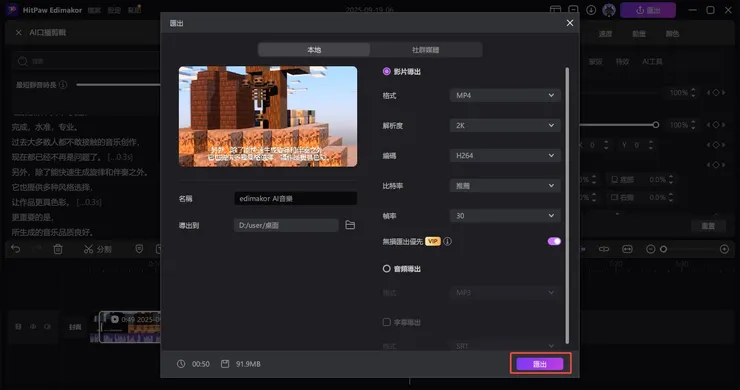The image size is (740, 390).
Task: Open folder browser for export path
Action: (x=350, y=225)
